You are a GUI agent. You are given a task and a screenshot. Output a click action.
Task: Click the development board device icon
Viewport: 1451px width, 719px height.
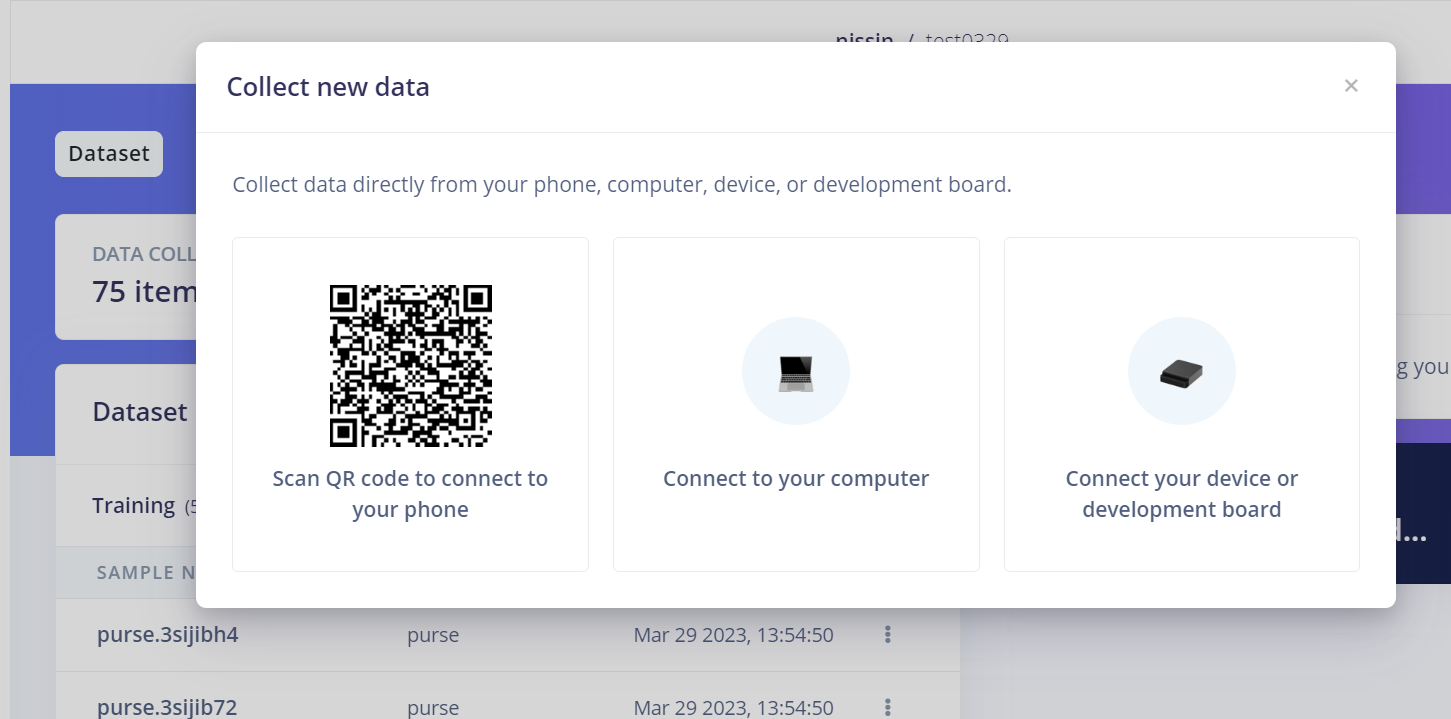(x=1181, y=374)
